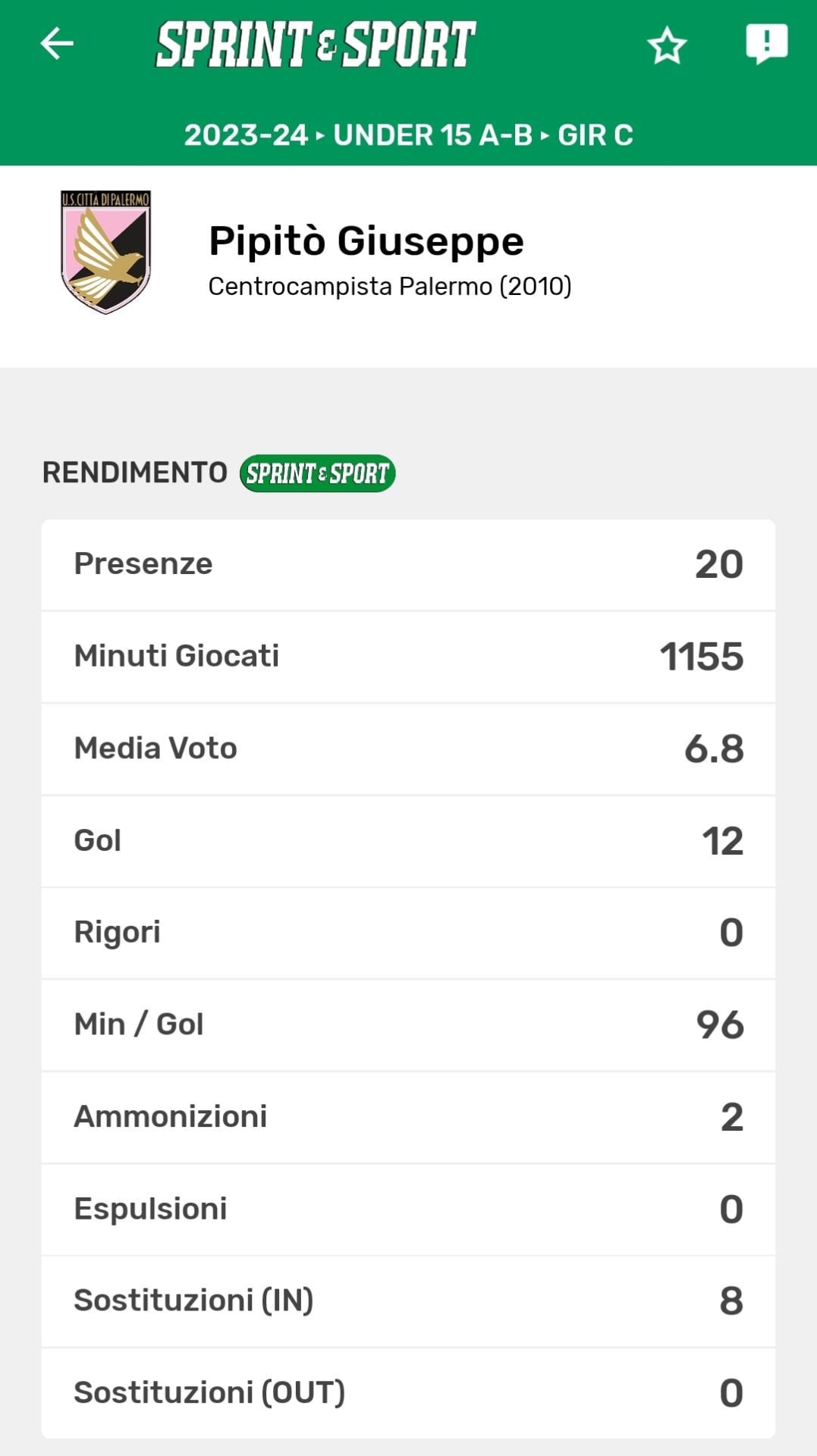
Task: Select the Minuti Giocati row
Action: pos(408,657)
